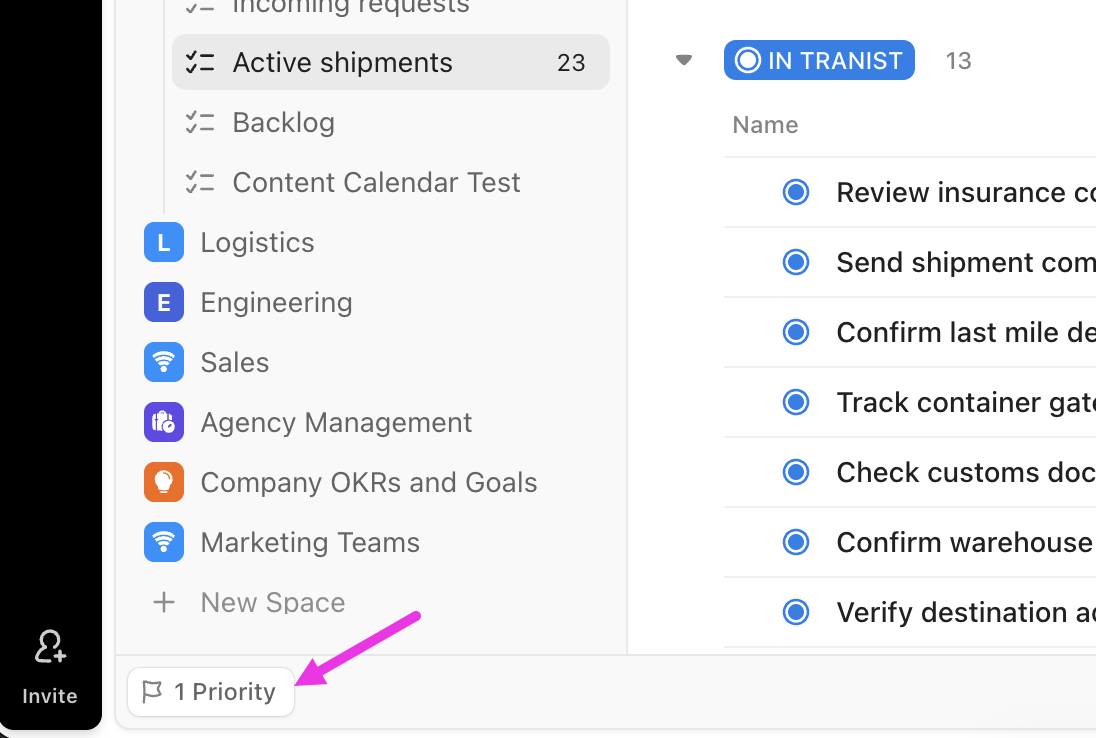Toggle status circle for Review insurance task
Screen dimensions: 1096x738
pyautogui.click(x=795, y=192)
